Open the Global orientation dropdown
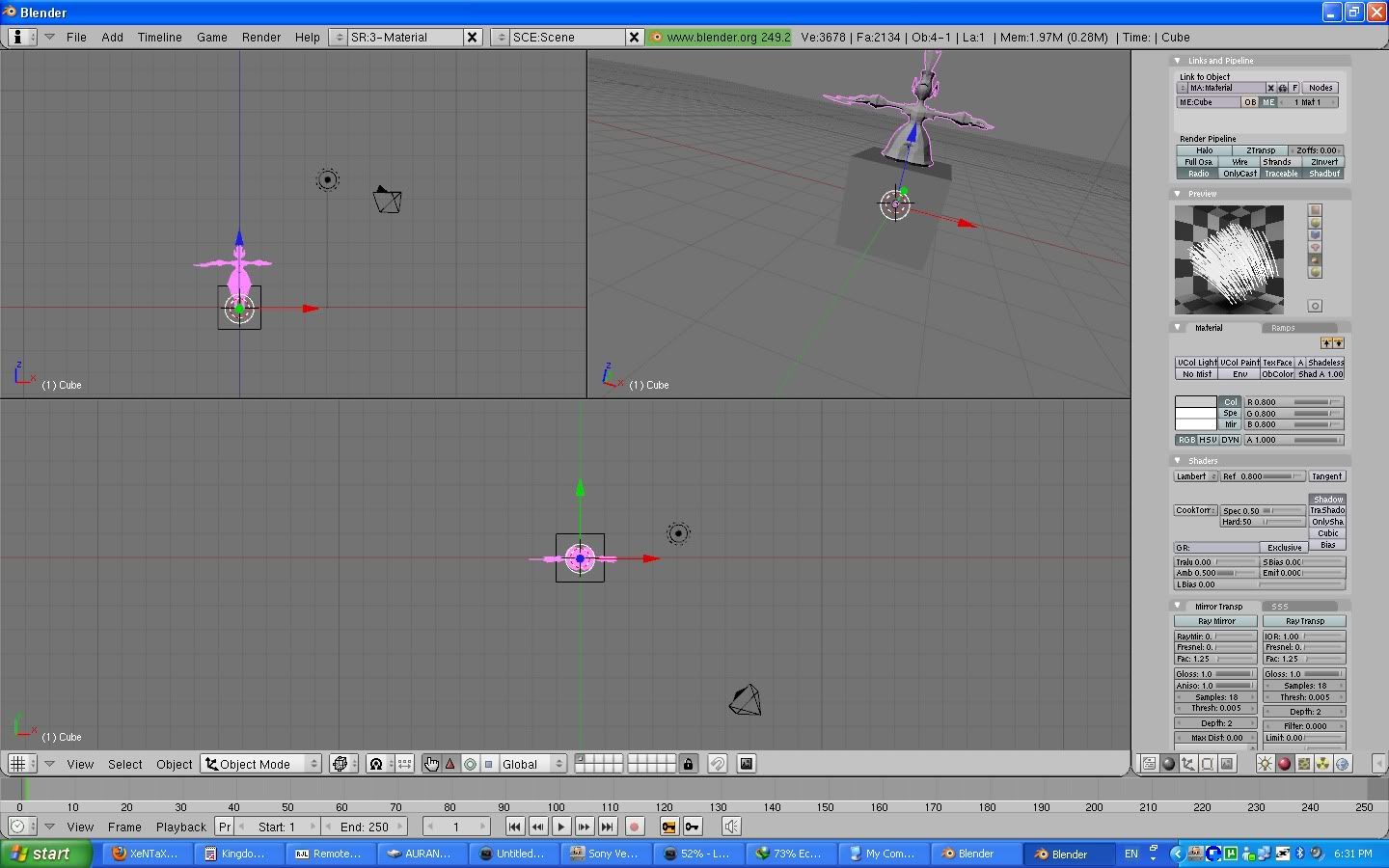 point(532,764)
